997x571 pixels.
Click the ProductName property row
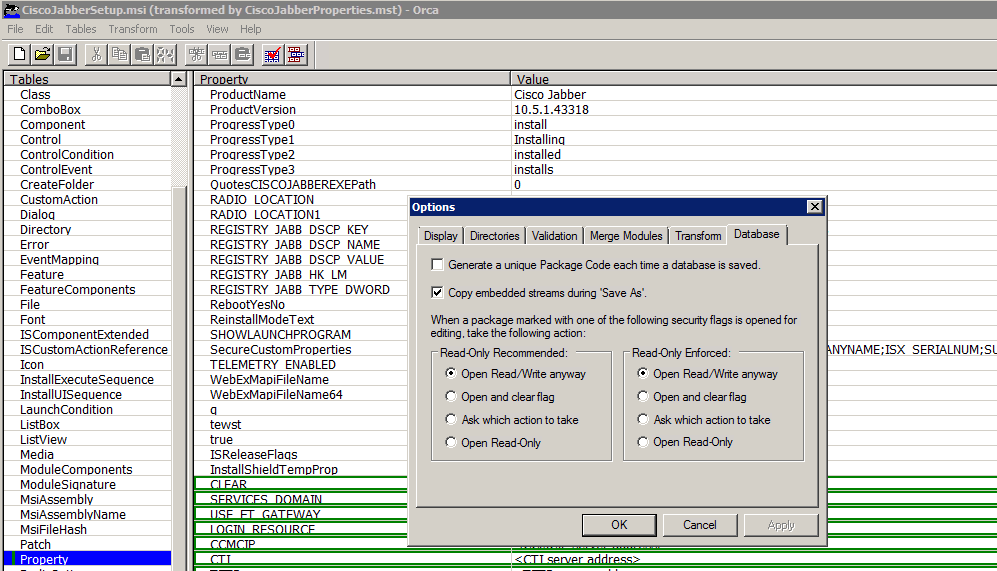248,95
